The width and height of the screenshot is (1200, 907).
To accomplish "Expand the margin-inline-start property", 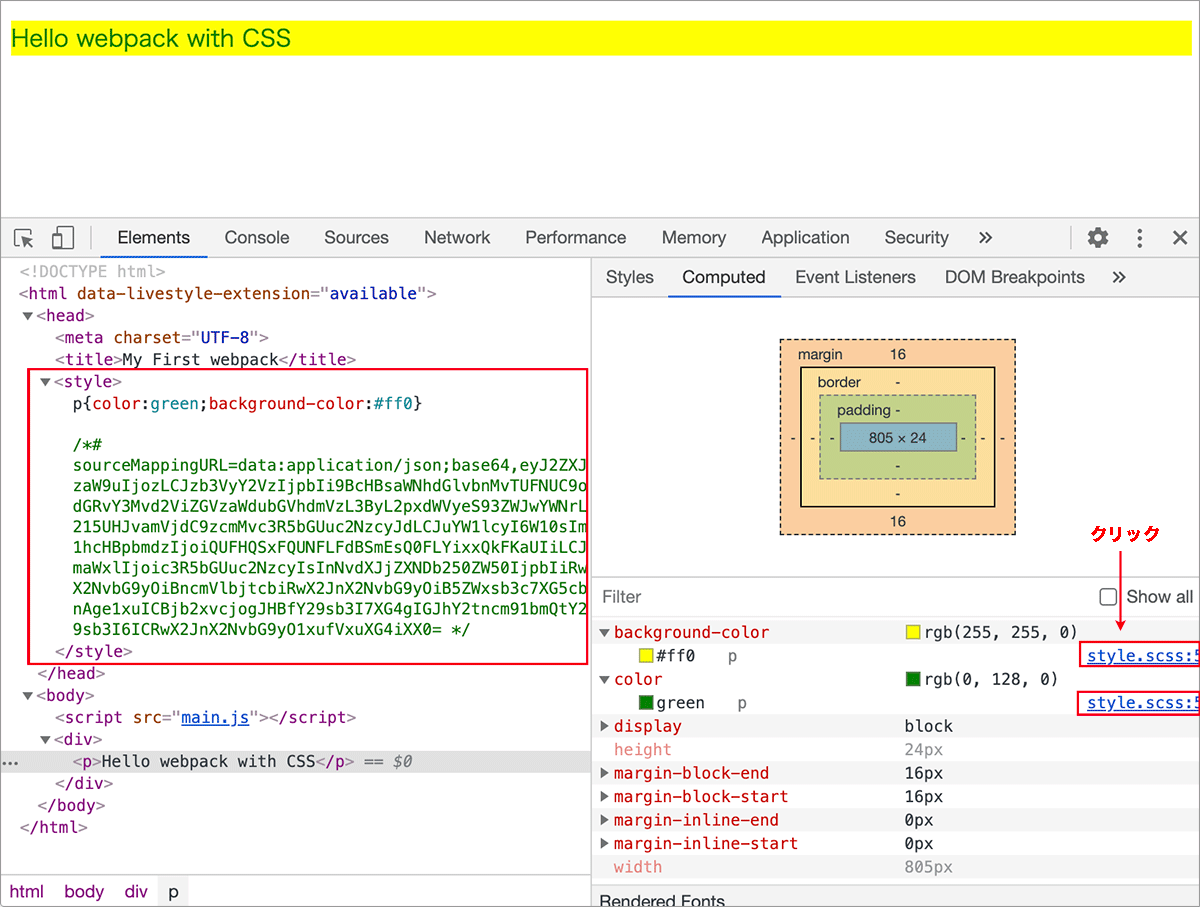I will click(604, 844).
